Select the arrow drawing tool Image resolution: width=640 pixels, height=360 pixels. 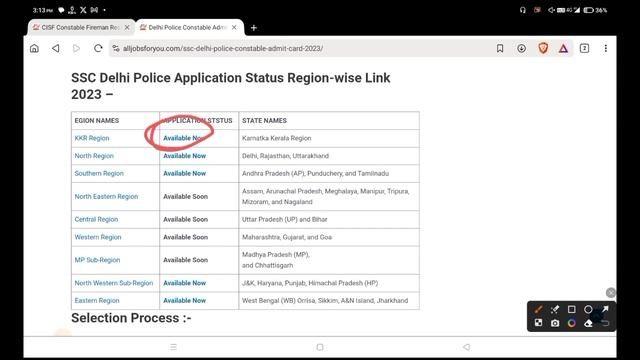click(x=605, y=309)
